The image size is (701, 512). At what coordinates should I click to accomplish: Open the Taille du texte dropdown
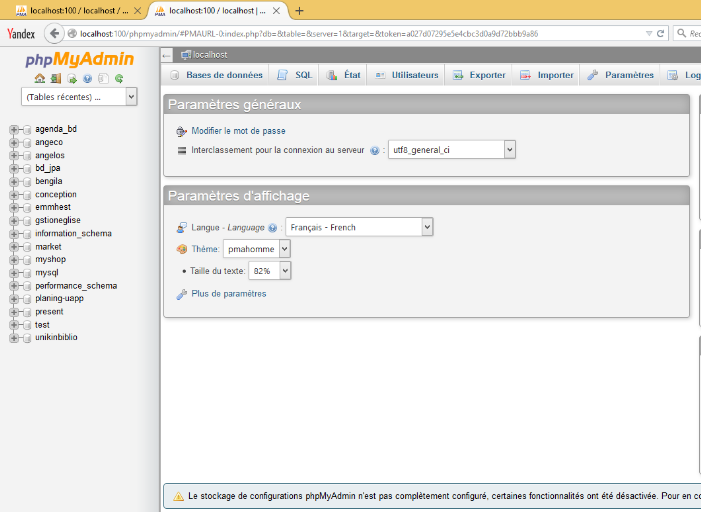click(269, 270)
